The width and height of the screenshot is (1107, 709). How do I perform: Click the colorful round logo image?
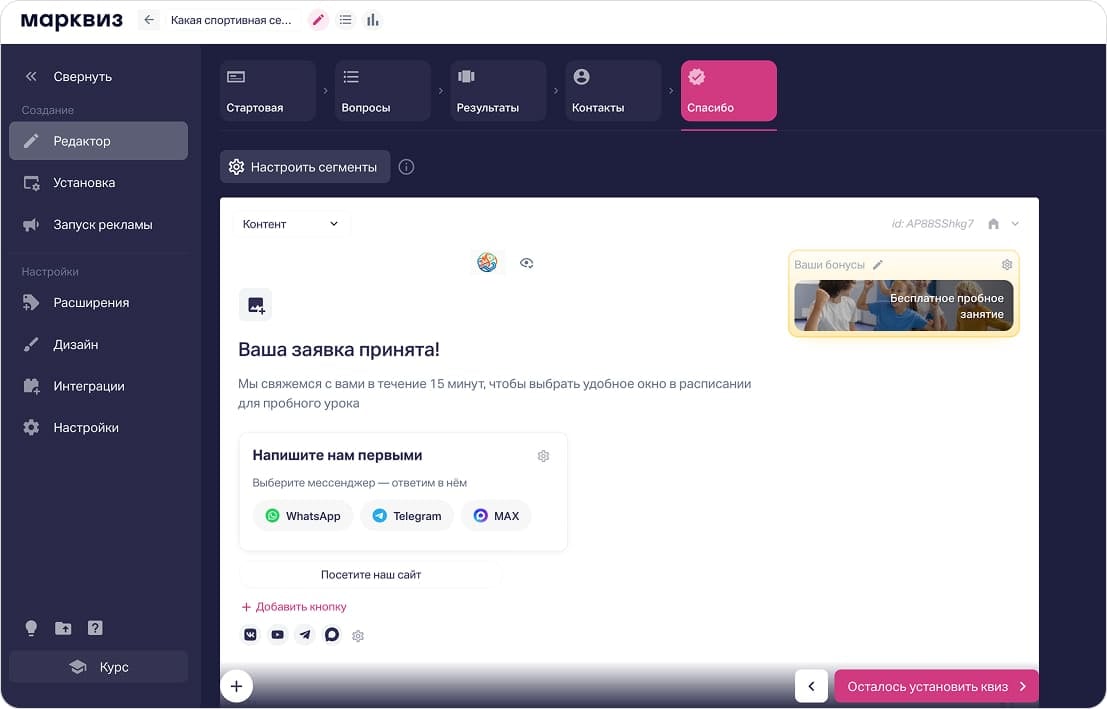(x=487, y=262)
